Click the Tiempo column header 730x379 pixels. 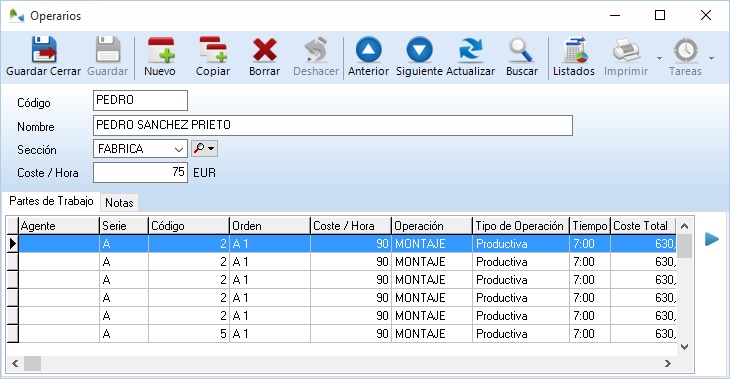pos(590,226)
